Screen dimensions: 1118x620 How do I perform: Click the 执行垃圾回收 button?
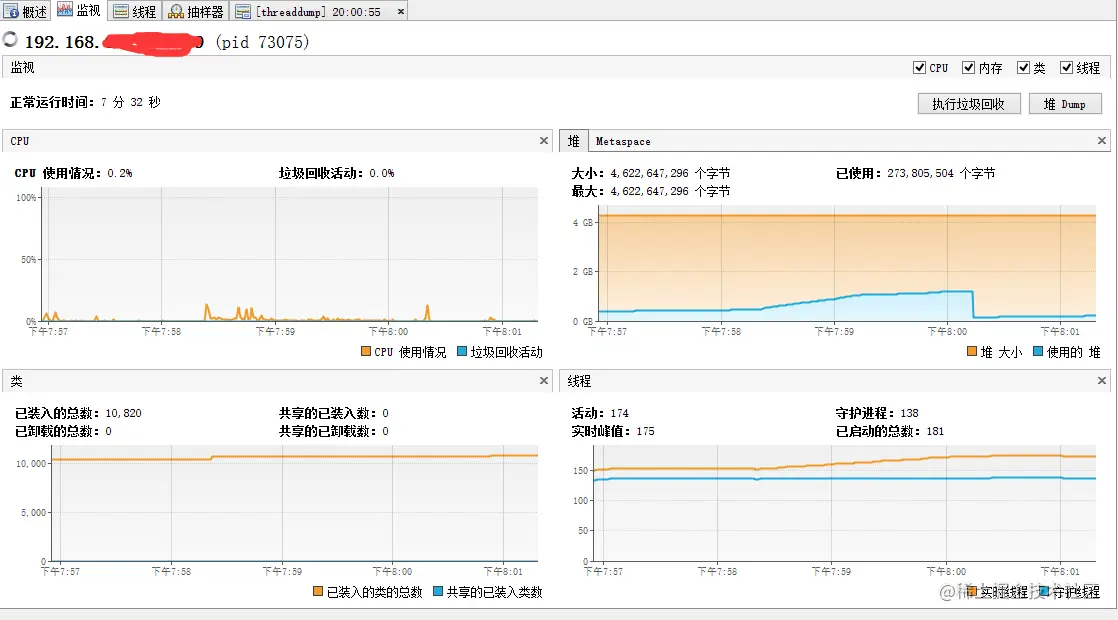969,104
